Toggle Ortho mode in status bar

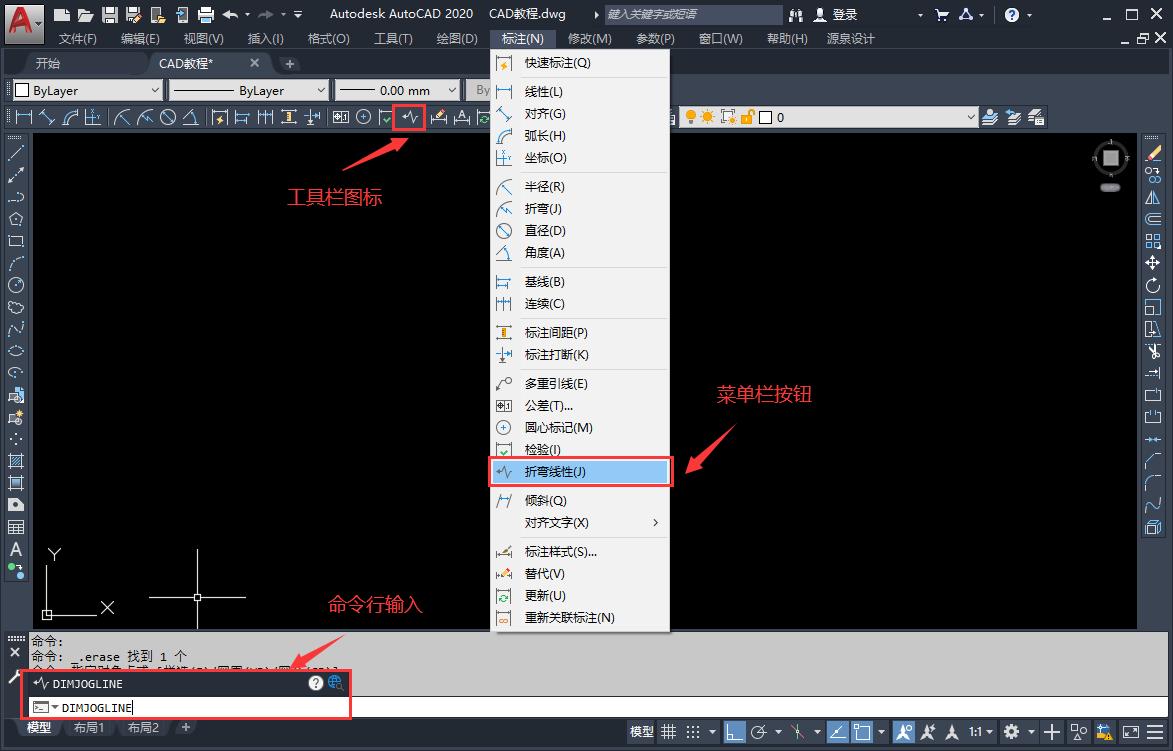[x=735, y=732]
